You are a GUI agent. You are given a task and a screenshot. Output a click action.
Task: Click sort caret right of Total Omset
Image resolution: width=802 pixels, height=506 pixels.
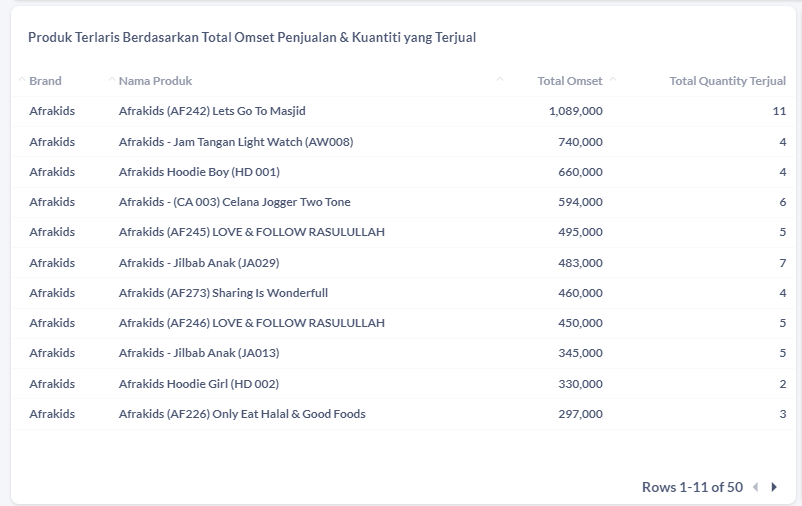click(x=613, y=79)
